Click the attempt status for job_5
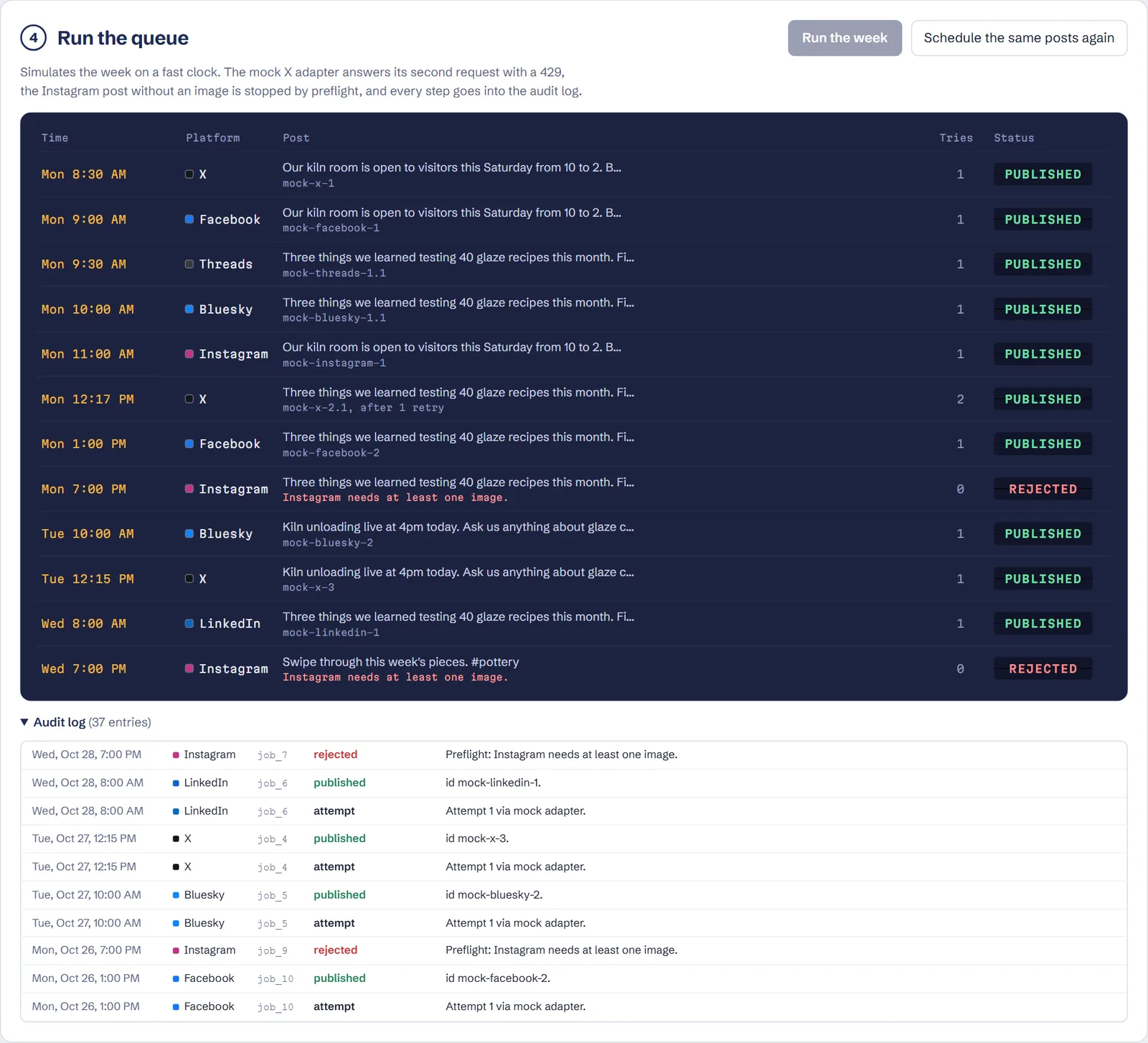 point(334,923)
